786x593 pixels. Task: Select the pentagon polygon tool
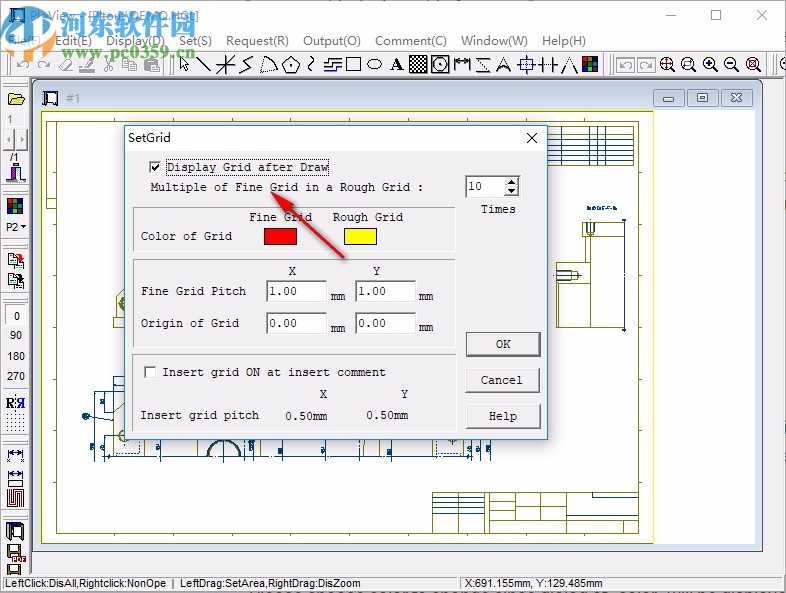(x=291, y=64)
